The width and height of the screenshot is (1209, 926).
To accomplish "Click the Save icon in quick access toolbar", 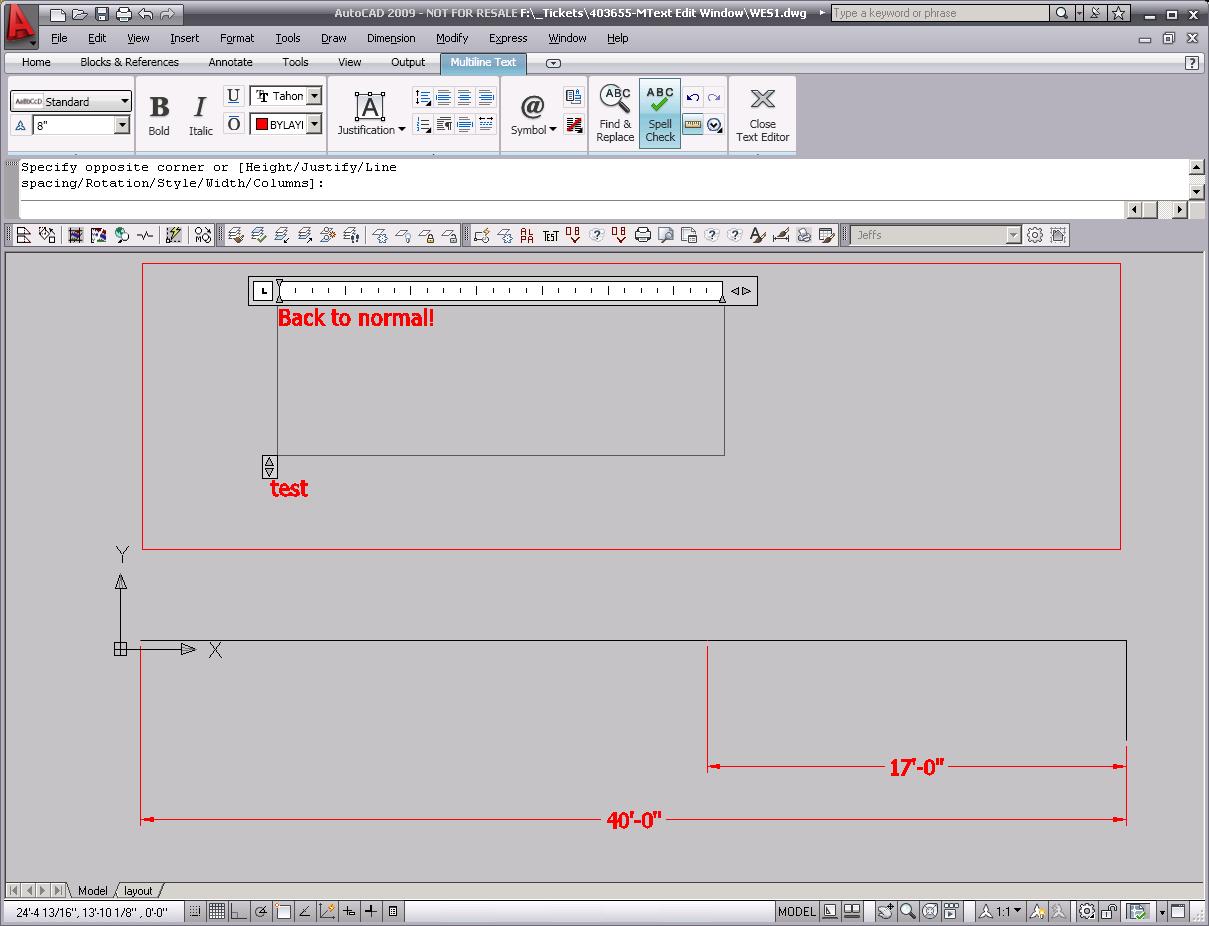I will coord(101,14).
